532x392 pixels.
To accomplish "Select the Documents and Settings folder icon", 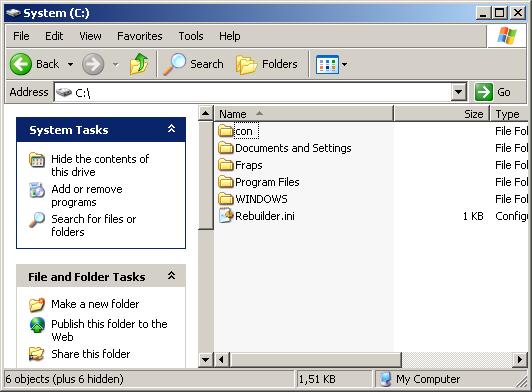I will (225, 148).
